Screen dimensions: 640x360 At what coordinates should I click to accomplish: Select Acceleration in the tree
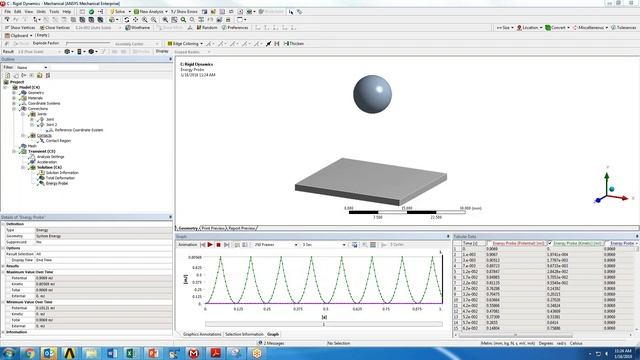coord(47,162)
